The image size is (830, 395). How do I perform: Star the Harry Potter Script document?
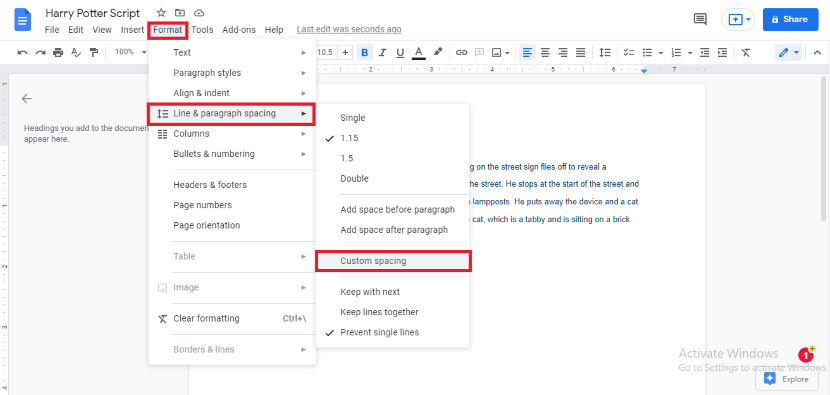tap(161, 13)
